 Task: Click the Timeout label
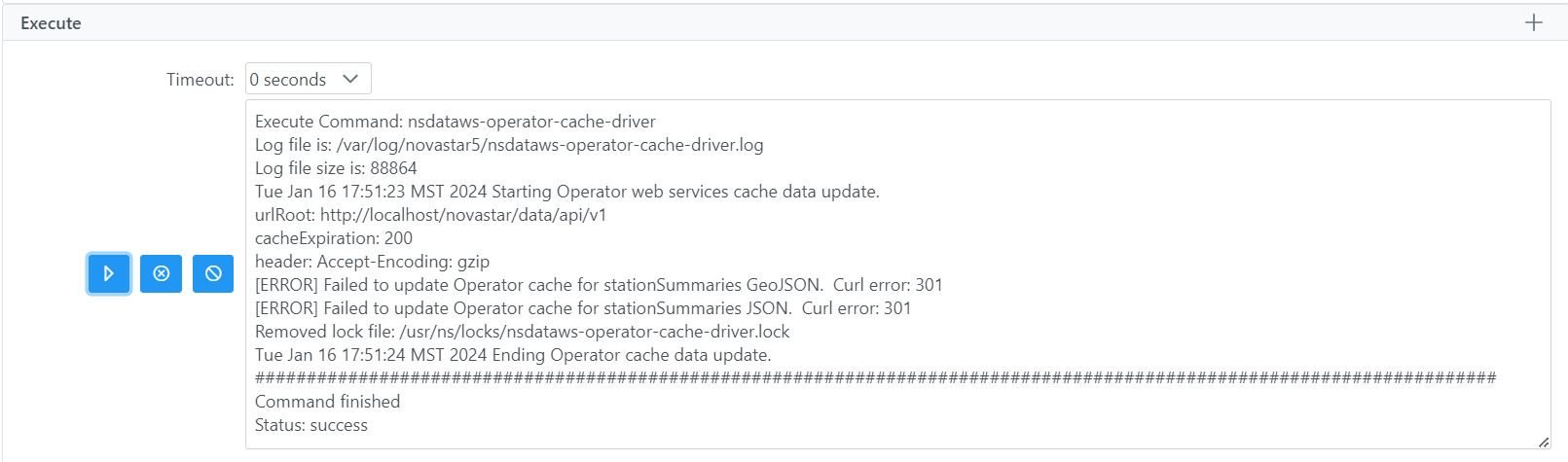(x=200, y=80)
